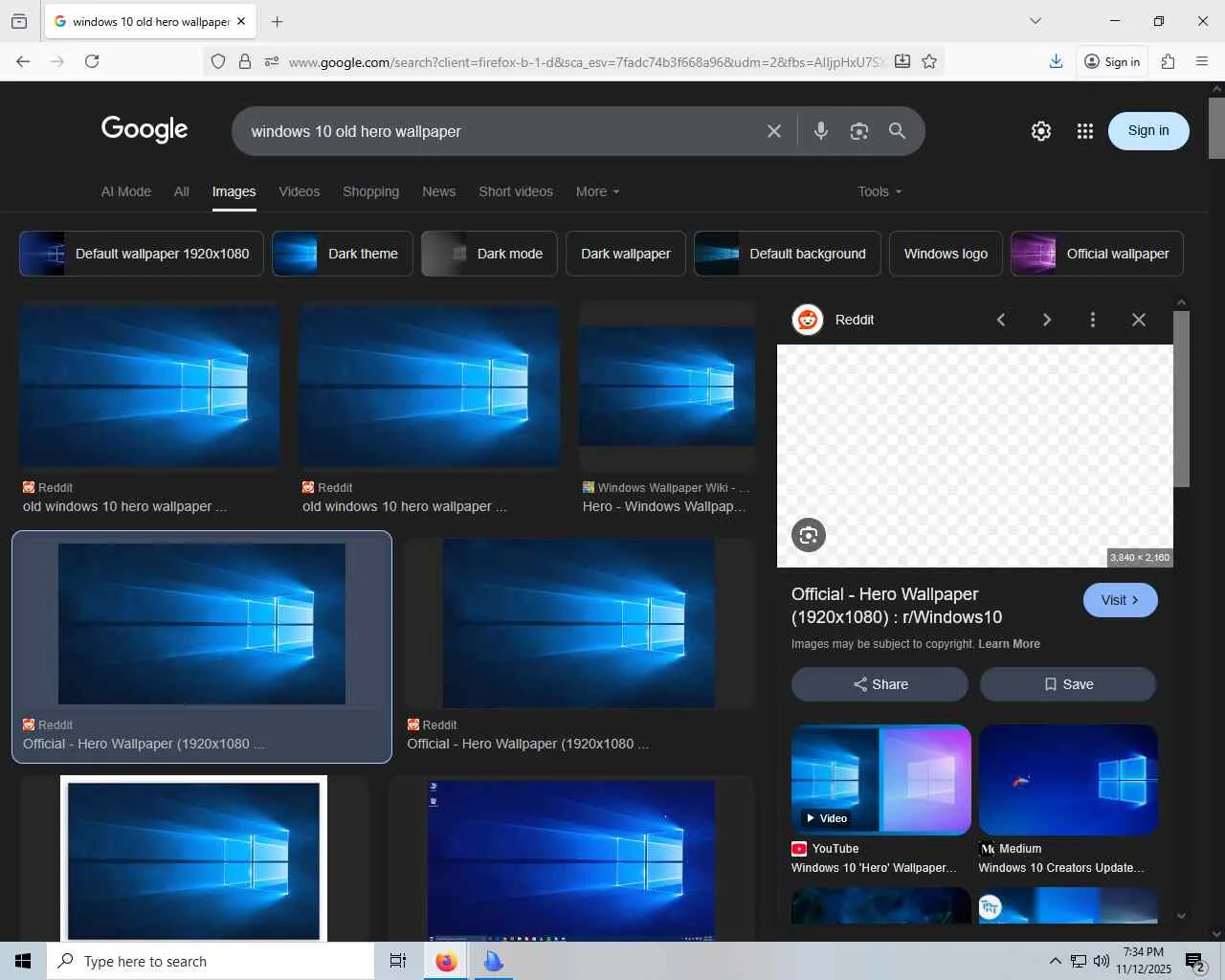This screenshot has width=1225, height=980.
Task: Open Official - Hero Wallpaper title link
Action: coord(897,606)
